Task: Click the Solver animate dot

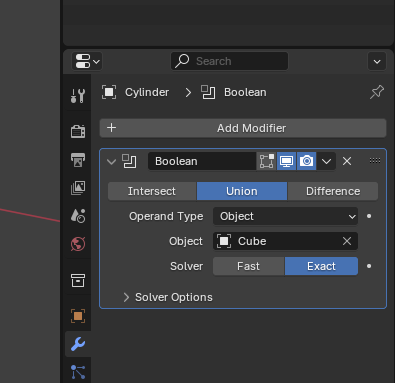Action: point(369,266)
